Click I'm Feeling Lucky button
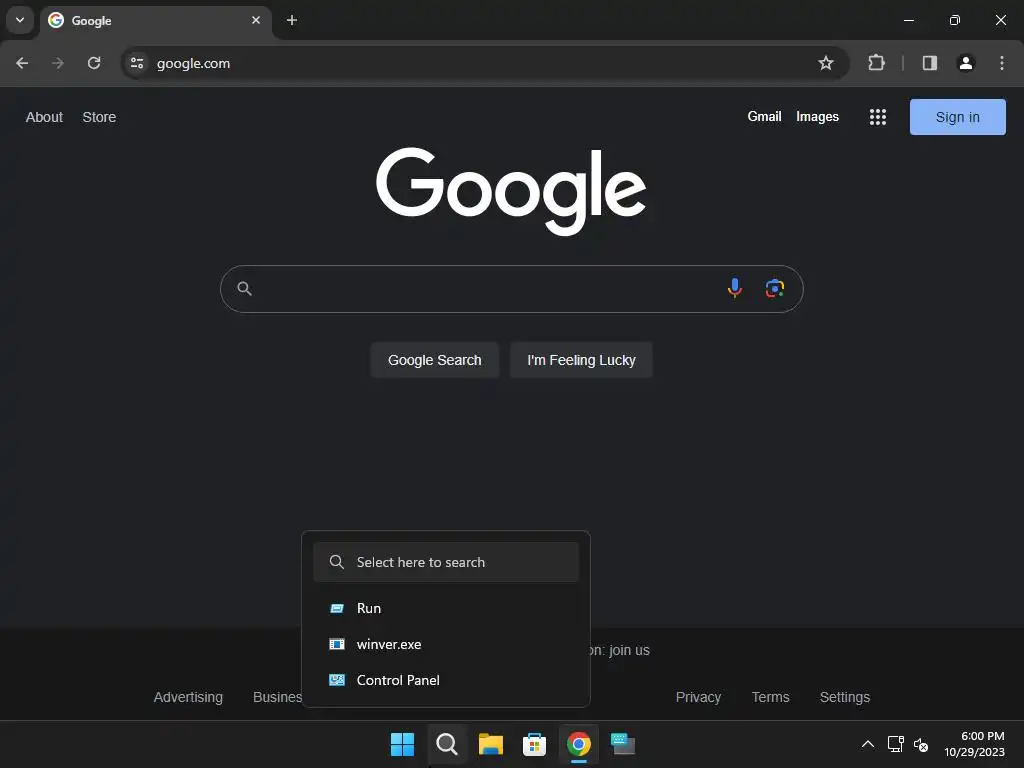1024x768 pixels. (581, 360)
